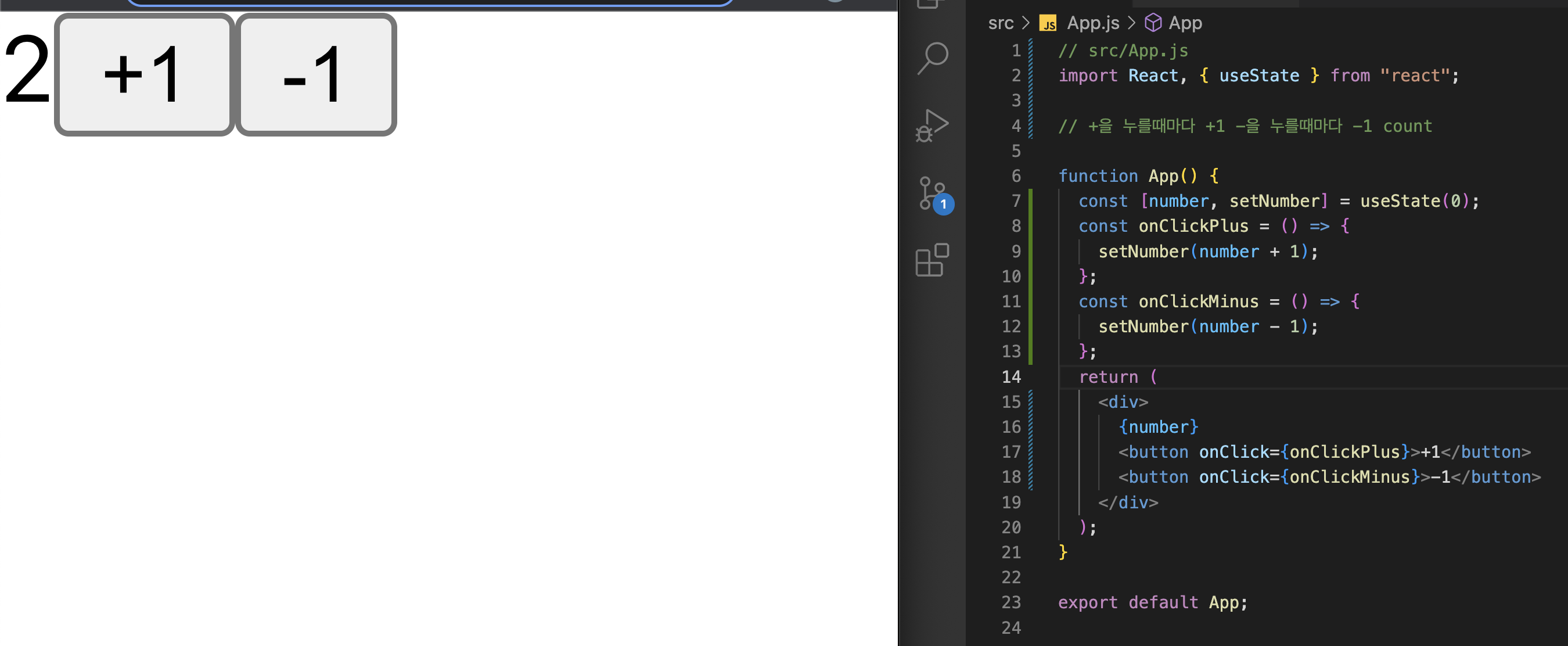Open the Extensions view

pyautogui.click(x=932, y=261)
